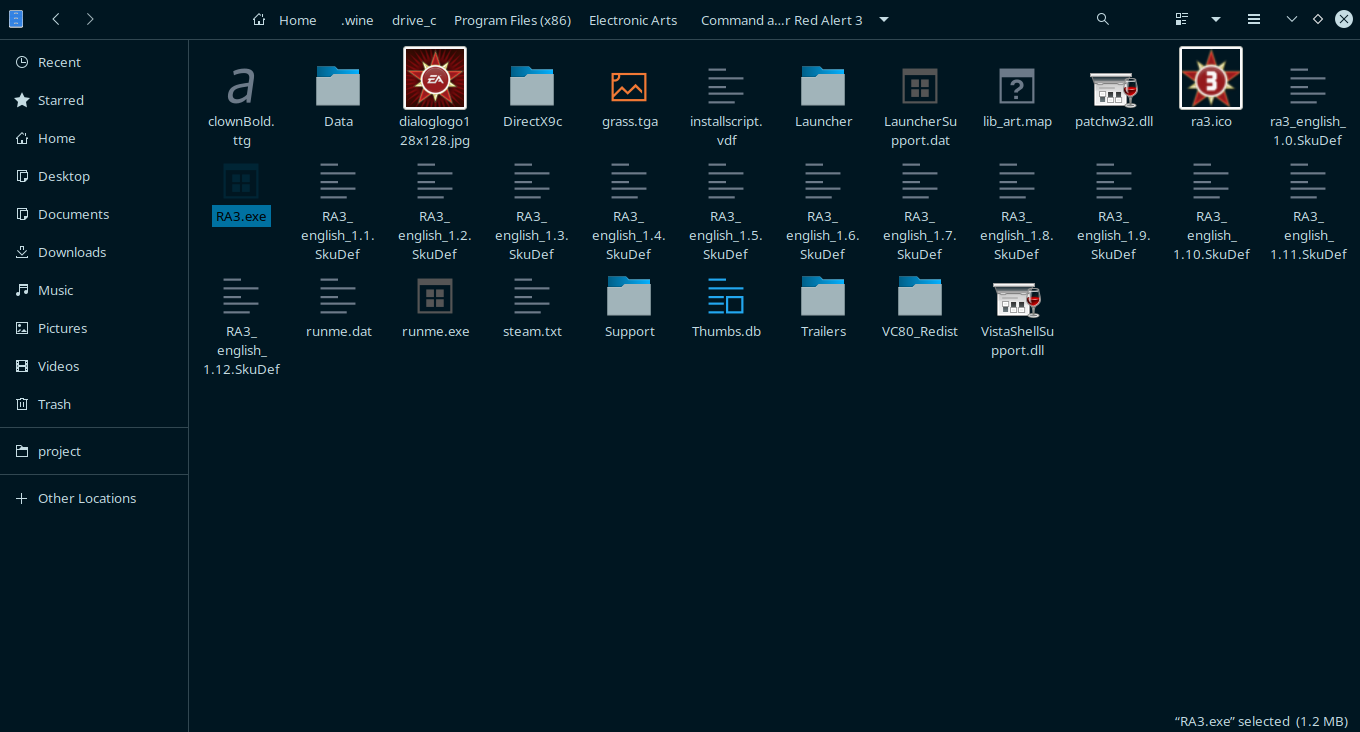
Task: Open Documents in the sidebar
Action: 94,214
